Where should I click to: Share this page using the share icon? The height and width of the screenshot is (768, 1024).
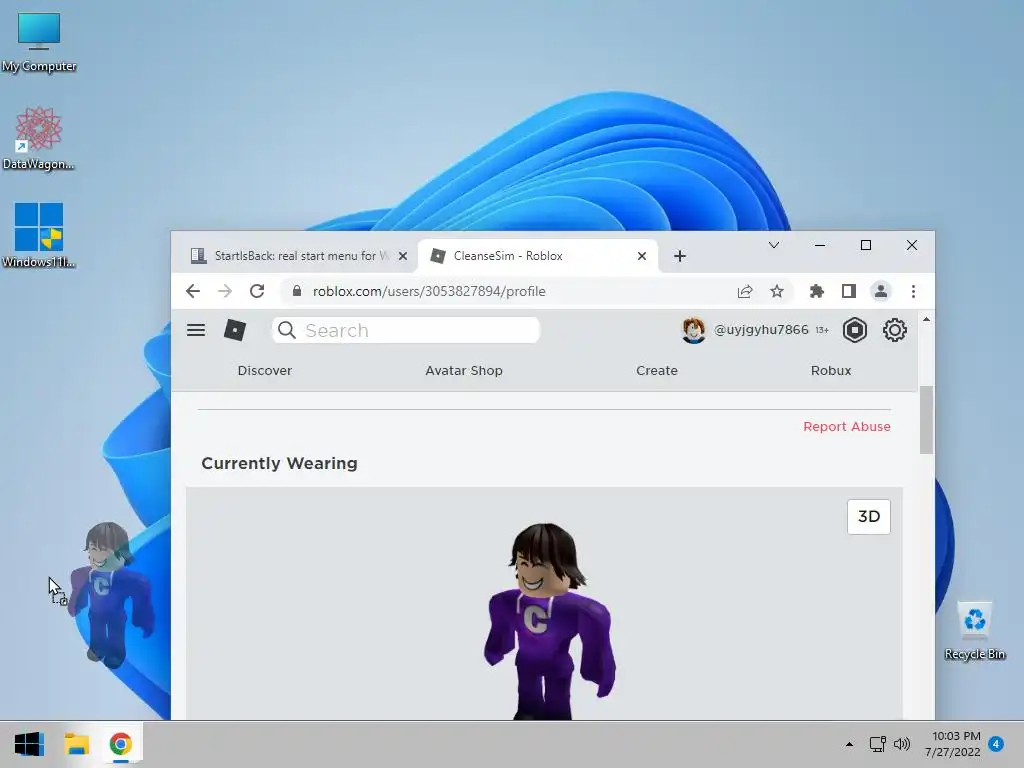(x=744, y=291)
